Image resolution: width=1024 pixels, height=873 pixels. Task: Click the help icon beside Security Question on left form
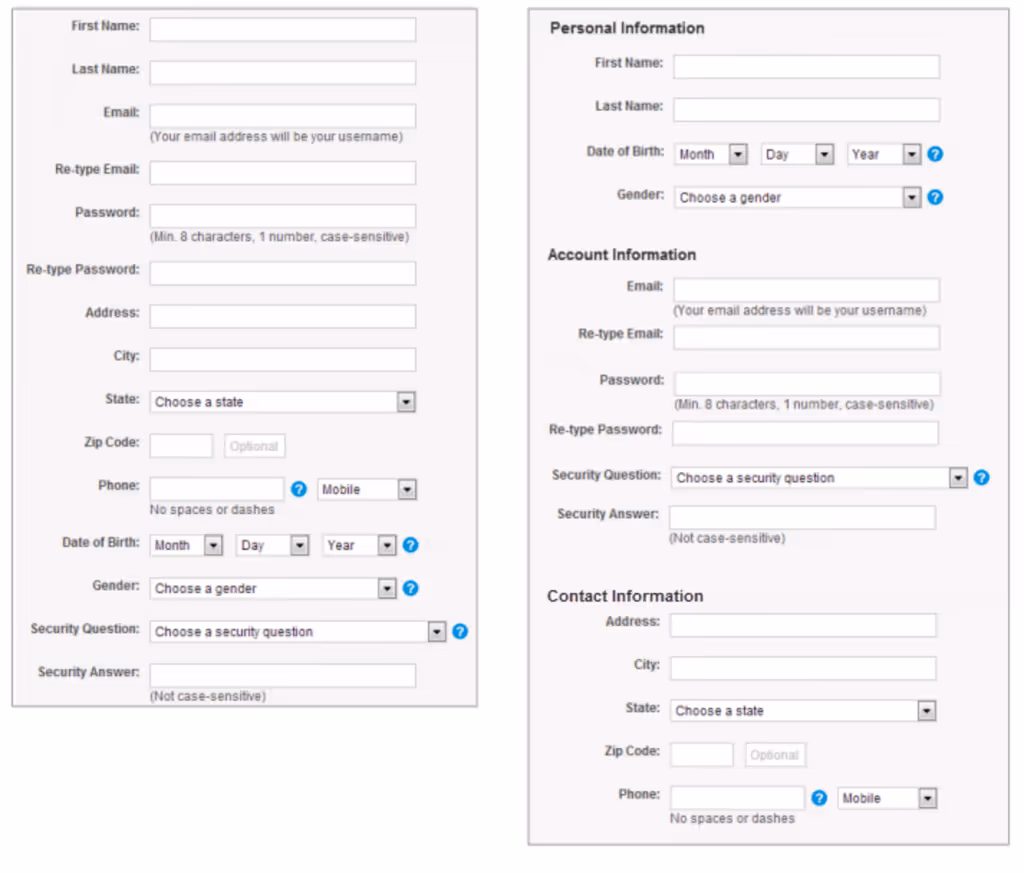[460, 631]
